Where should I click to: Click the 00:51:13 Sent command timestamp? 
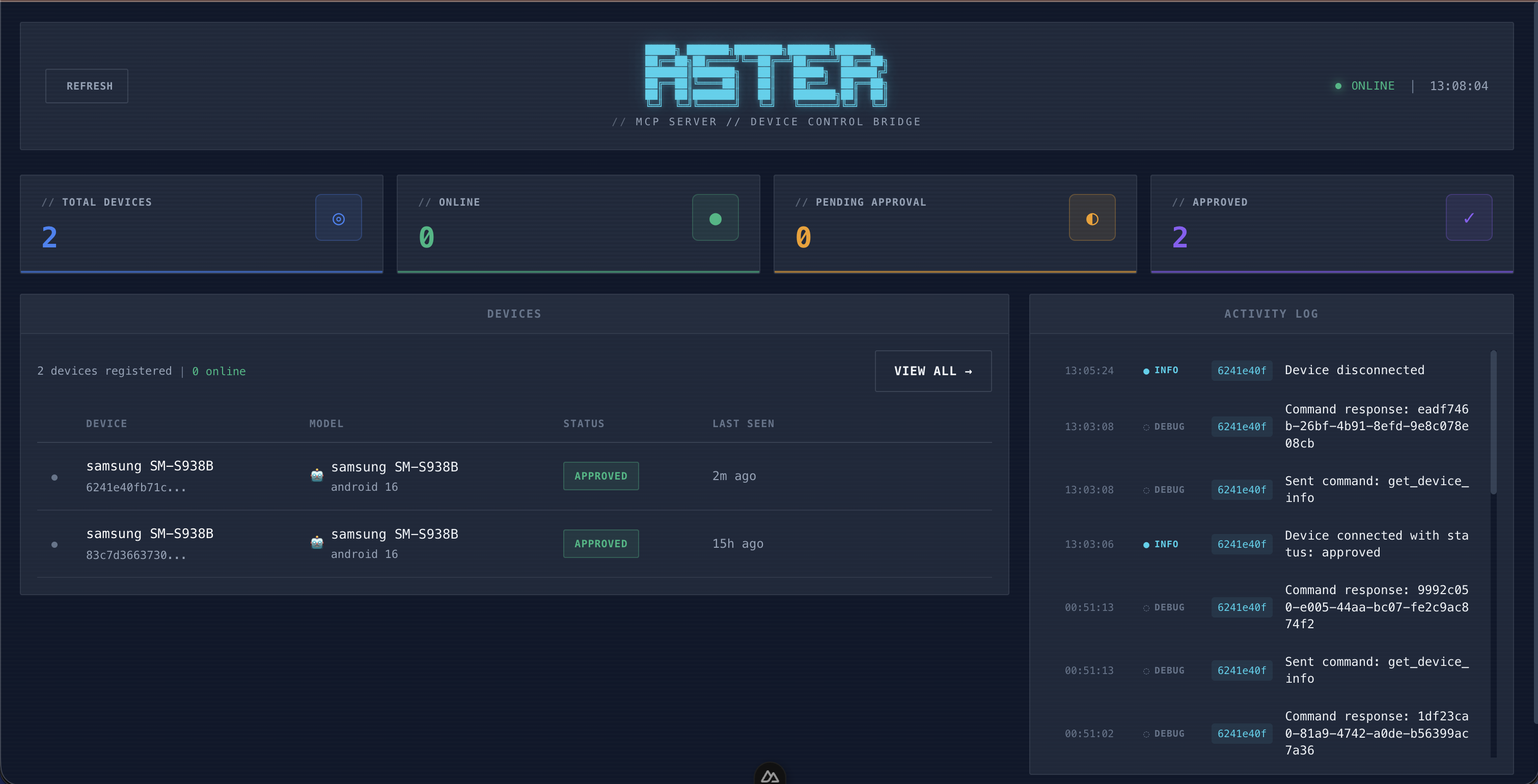(1089, 670)
